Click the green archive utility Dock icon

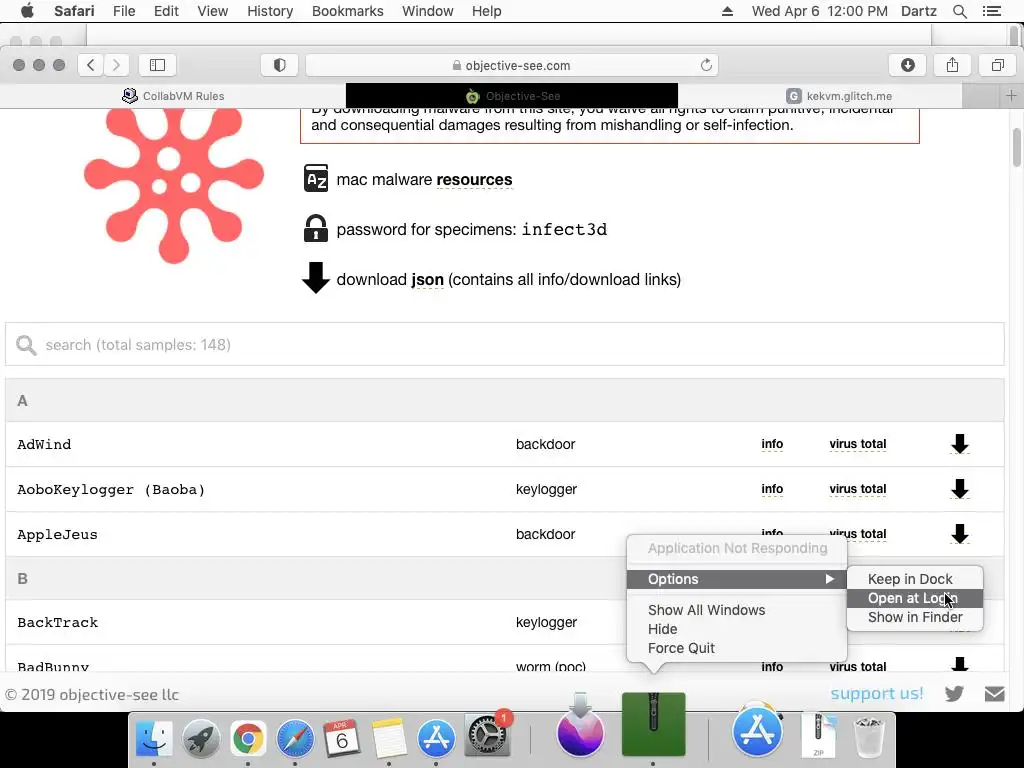pos(653,724)
